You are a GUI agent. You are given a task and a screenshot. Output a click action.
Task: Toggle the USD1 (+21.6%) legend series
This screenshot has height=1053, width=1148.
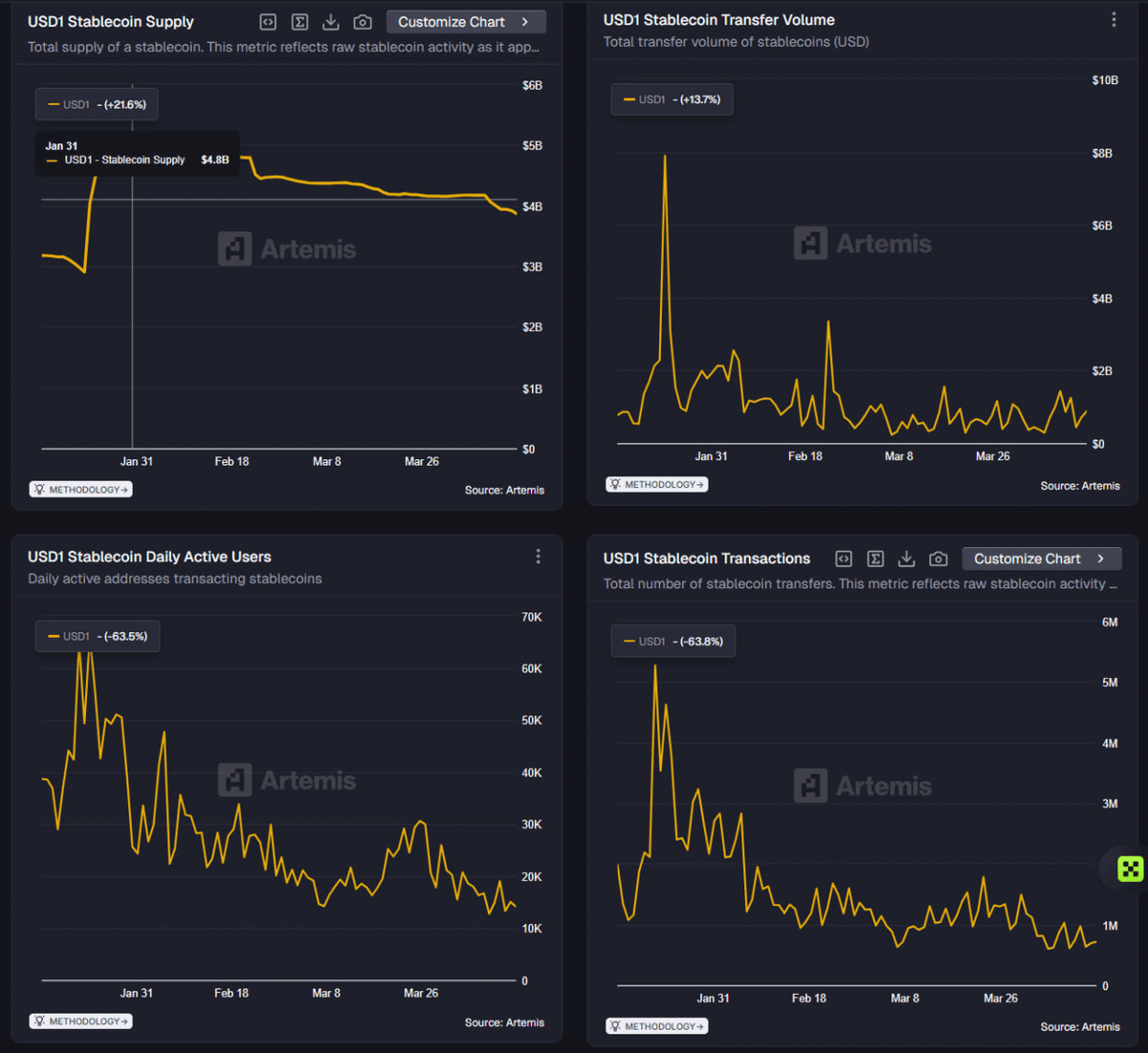(x=97, y=104)
